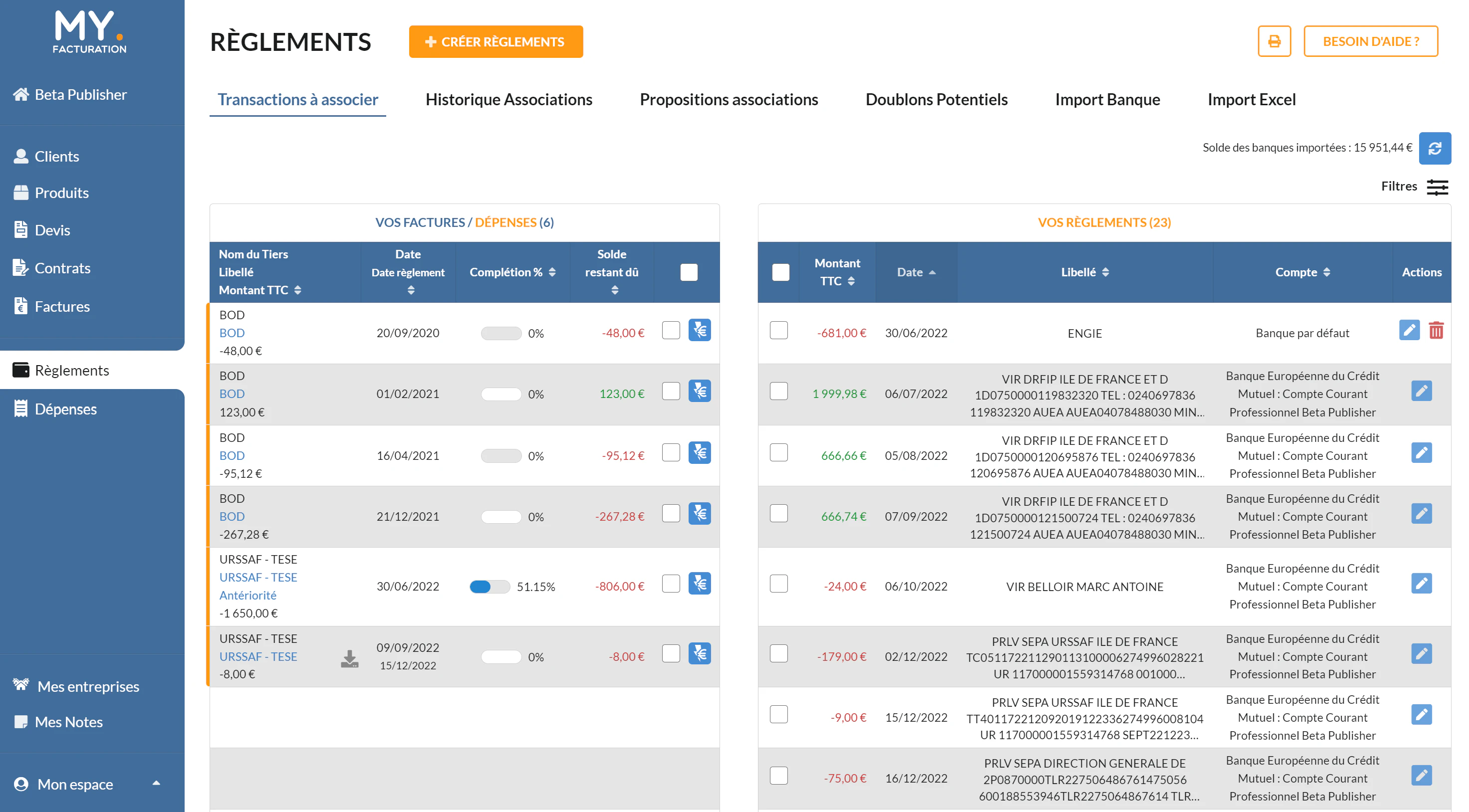Sort invoices by Complétion % column
This screenshot has height=812, width=1469.
coord(512,272)
